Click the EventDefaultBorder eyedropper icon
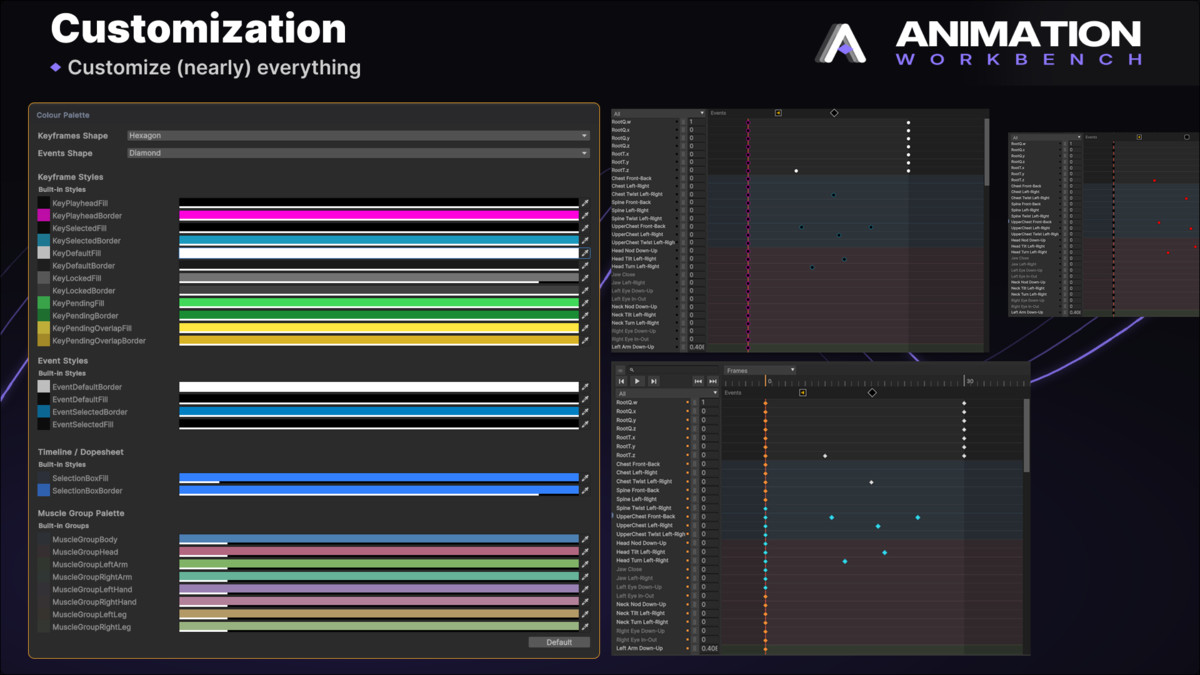Viewport: 1200px width, 675px height. pos(586,387)
